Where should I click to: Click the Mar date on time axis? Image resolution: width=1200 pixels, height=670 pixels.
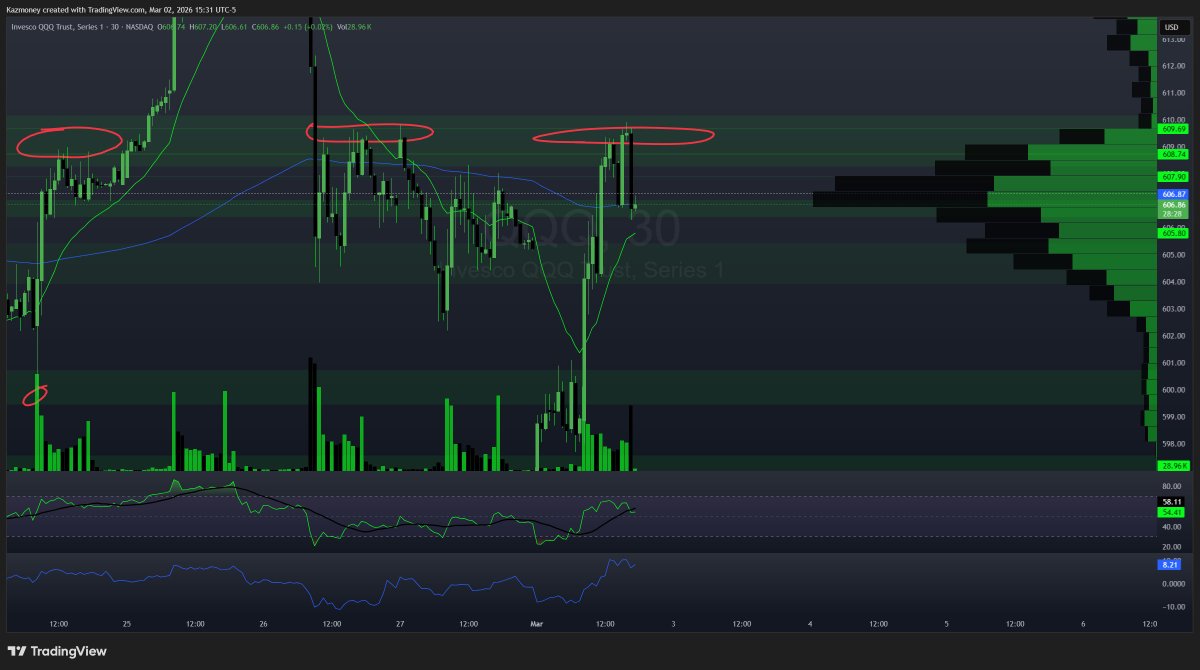pos(535,624)
